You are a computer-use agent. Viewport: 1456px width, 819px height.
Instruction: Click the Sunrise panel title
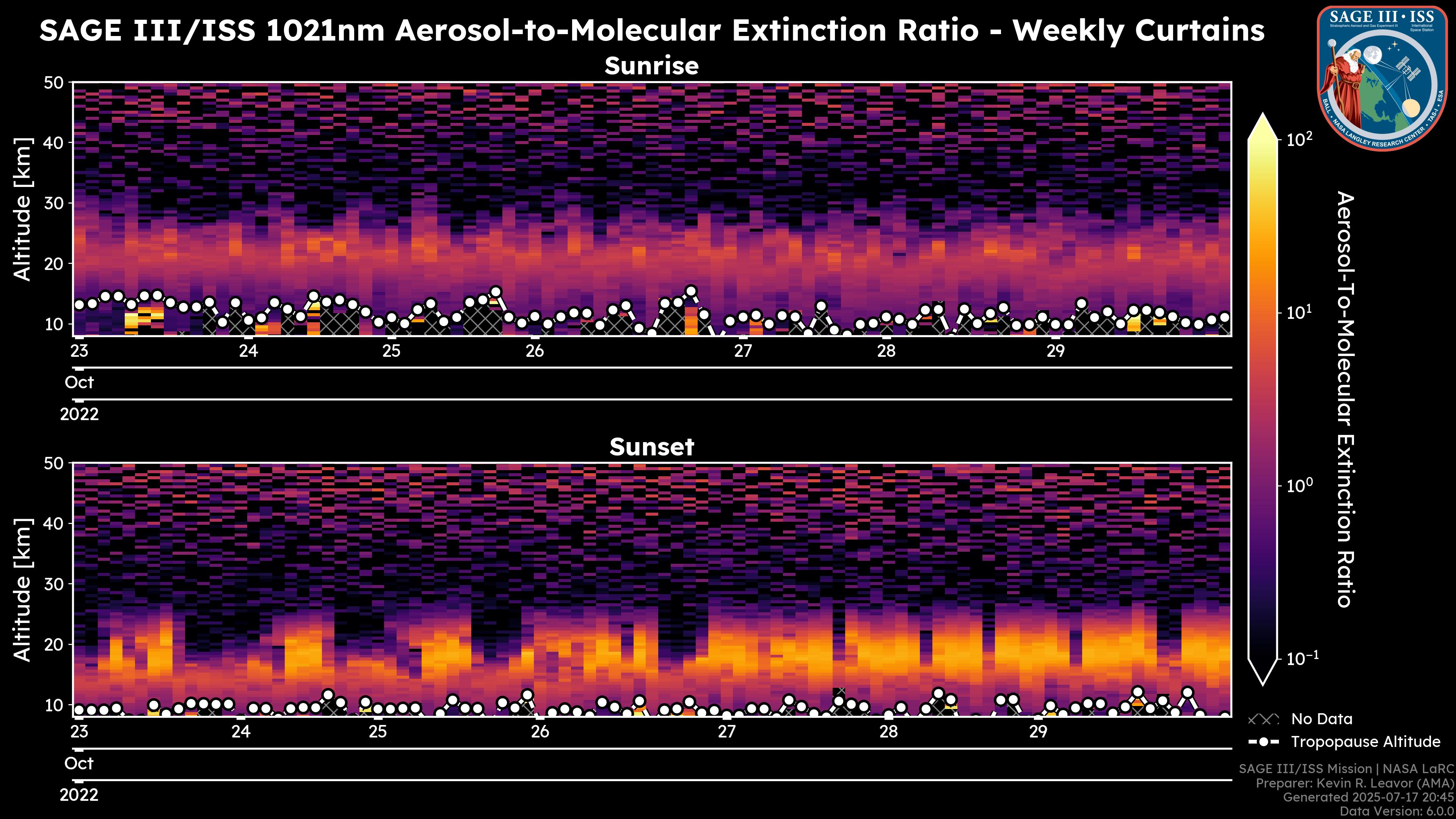[652, 66]
